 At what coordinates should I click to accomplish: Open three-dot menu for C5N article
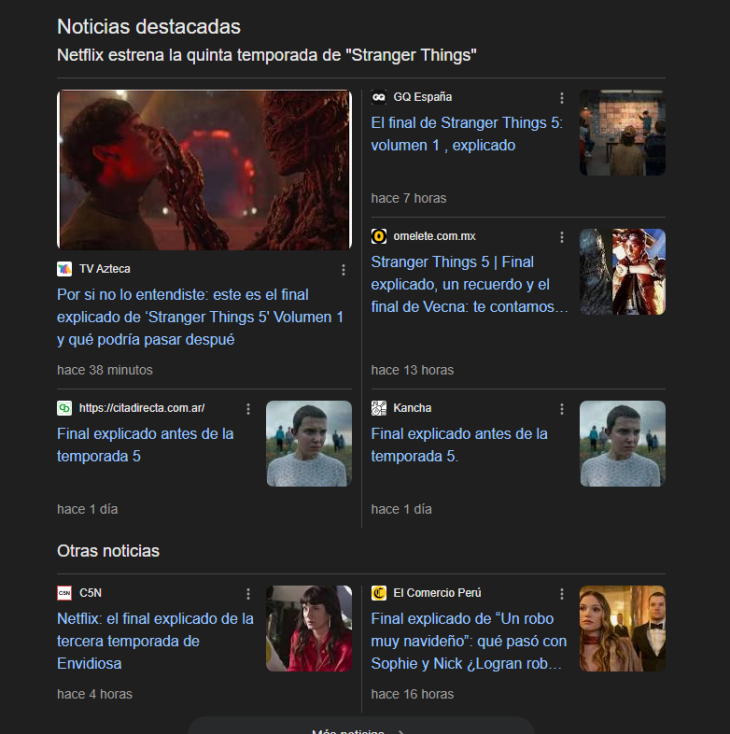coord(248,594)
